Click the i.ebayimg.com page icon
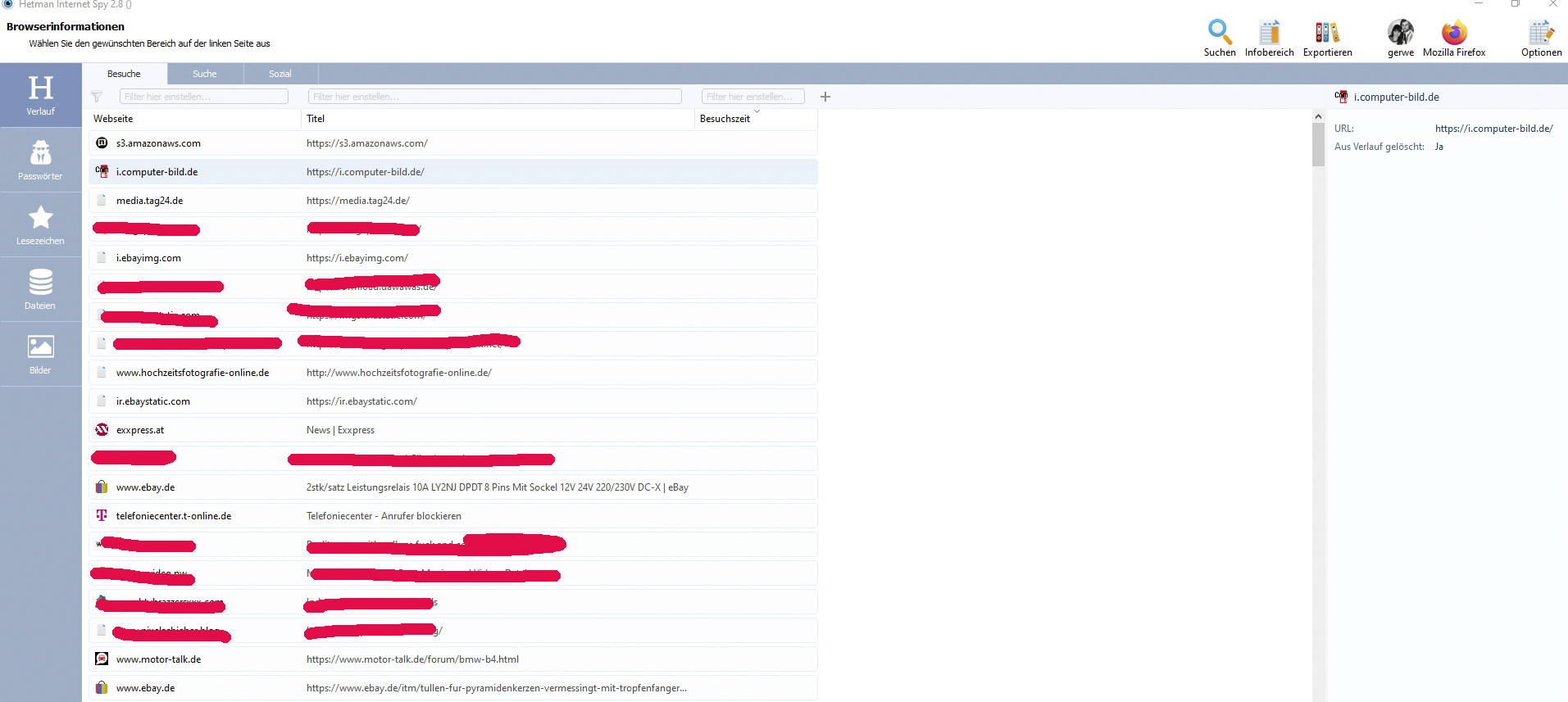1568x702 pixels. point(102,257)
